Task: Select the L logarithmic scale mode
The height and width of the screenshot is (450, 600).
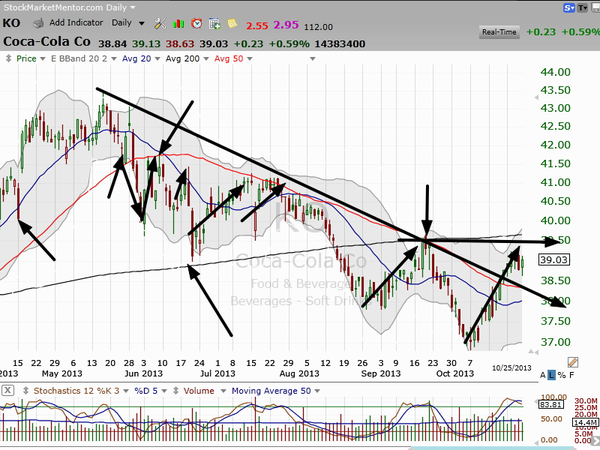Action: (x=551, y=375)
